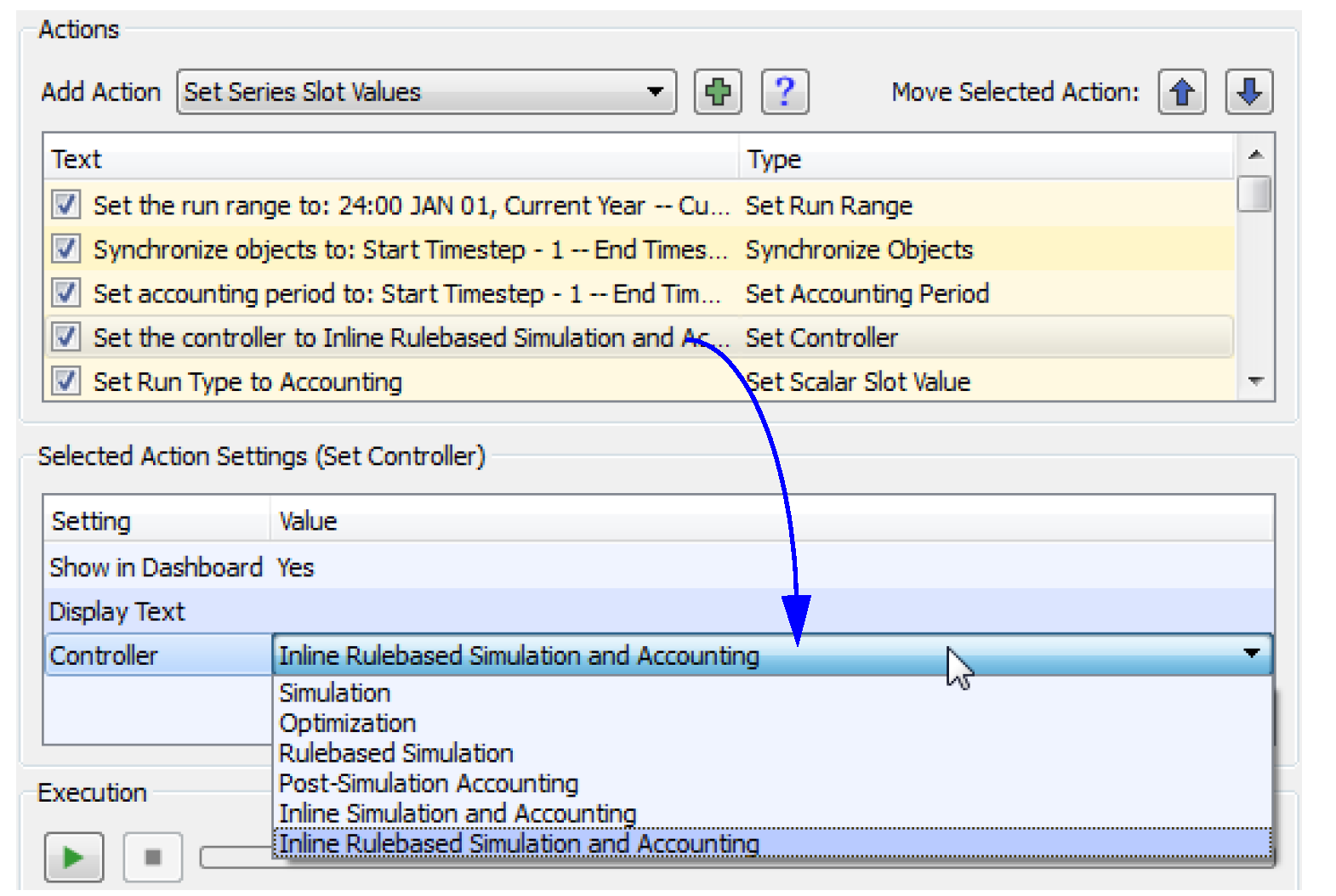The height and width of the screenshot is (896, 1336).
Task: Toggle checkbox for Set Run Type to Accounting
Action: (65, 381)
